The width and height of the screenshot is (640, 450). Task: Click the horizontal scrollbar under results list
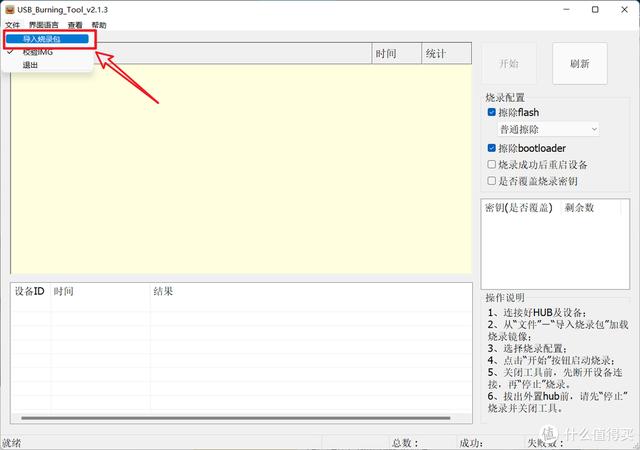[x=236, y=418]
